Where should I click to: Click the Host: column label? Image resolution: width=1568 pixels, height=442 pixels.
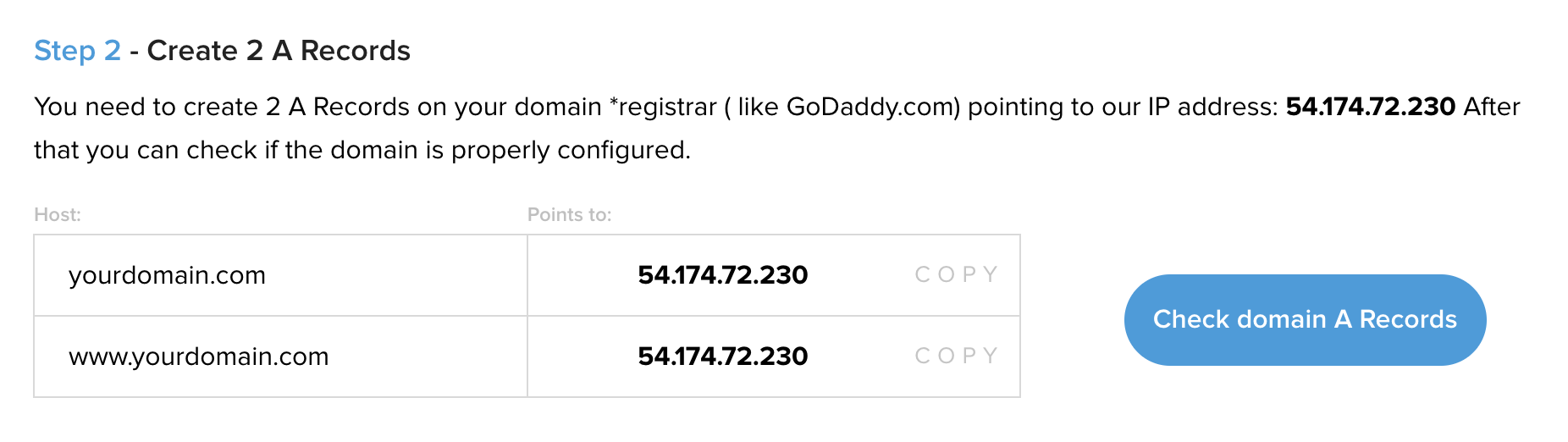pyautogui.click(x=58, y=214)
